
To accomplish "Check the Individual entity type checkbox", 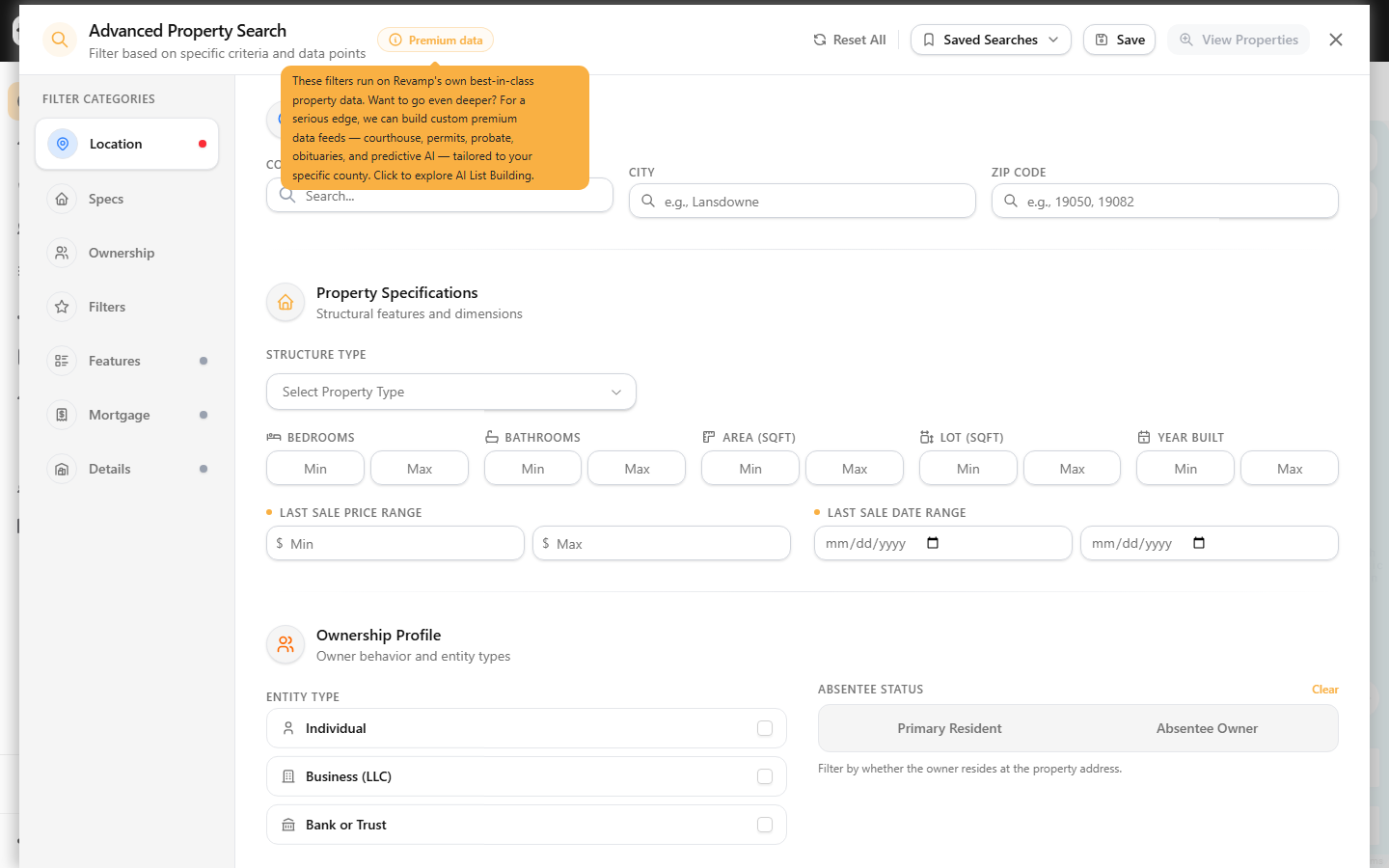I will pos(765,728).
